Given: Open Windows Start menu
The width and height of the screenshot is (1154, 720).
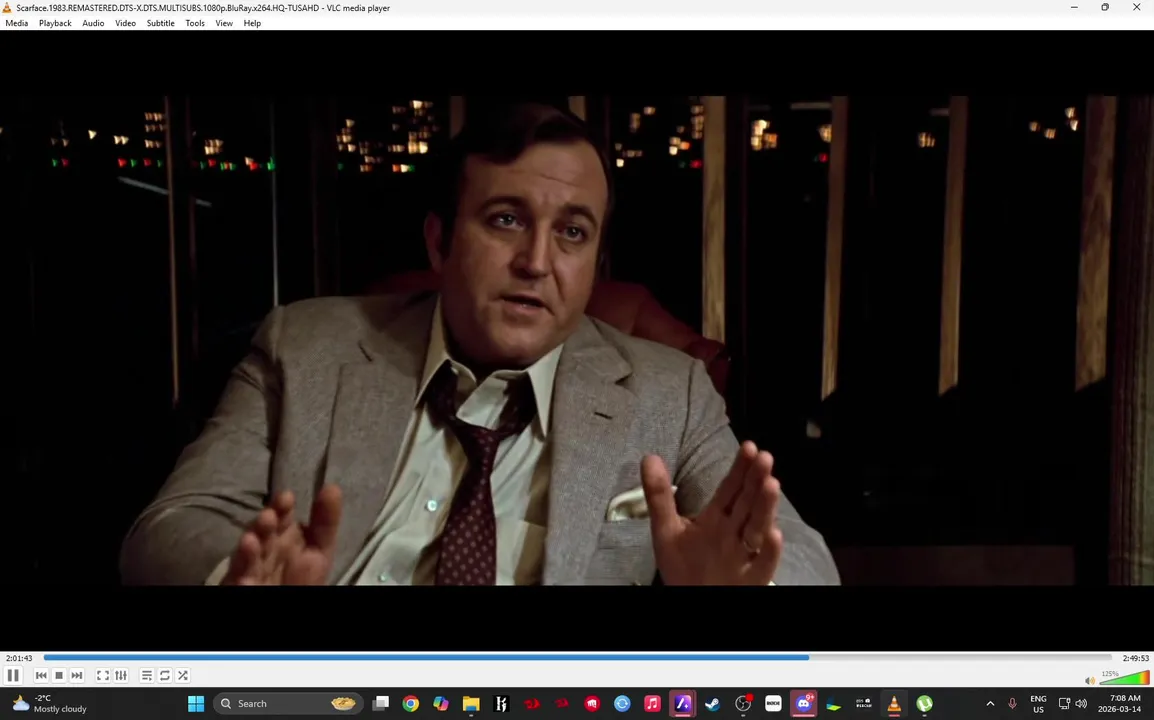Looking at the screenshot, I should (196, 704).
